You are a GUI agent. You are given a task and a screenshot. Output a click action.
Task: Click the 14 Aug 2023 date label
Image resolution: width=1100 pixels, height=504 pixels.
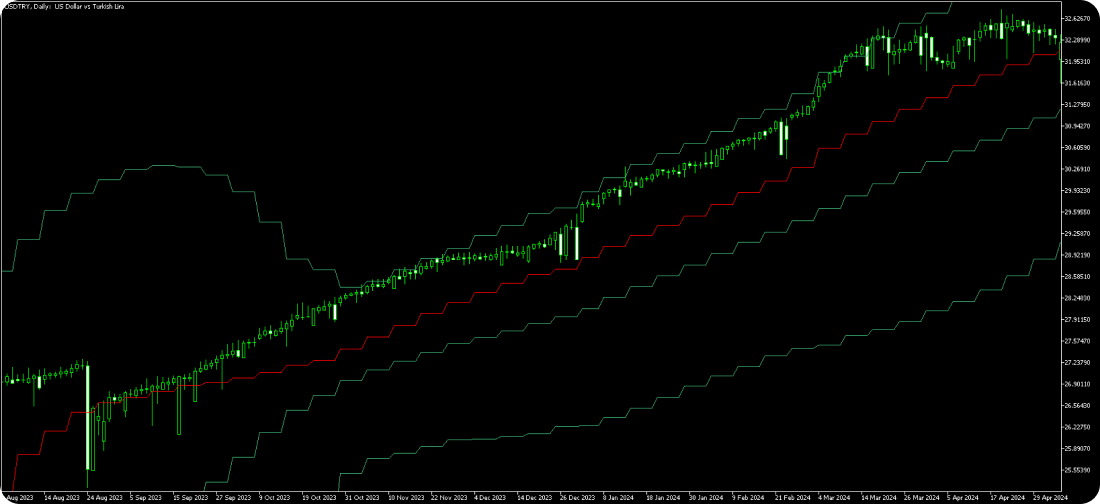(62, 496)
